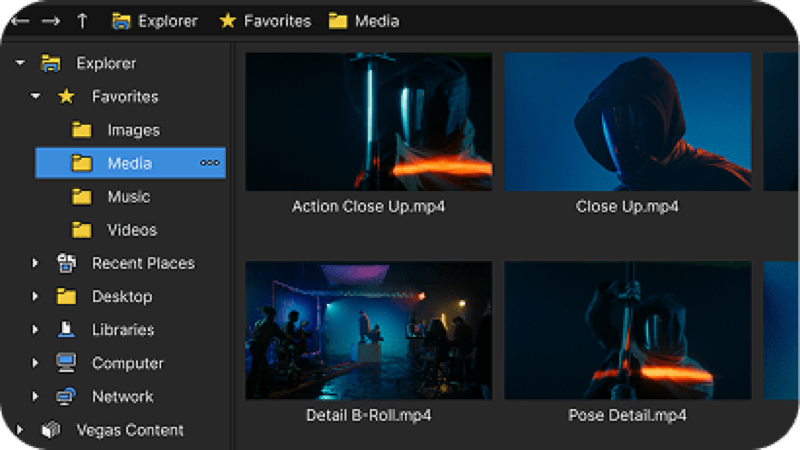
Task: Click the Detail B-Roll.mp4 file name
Action: tap(369, 415)
